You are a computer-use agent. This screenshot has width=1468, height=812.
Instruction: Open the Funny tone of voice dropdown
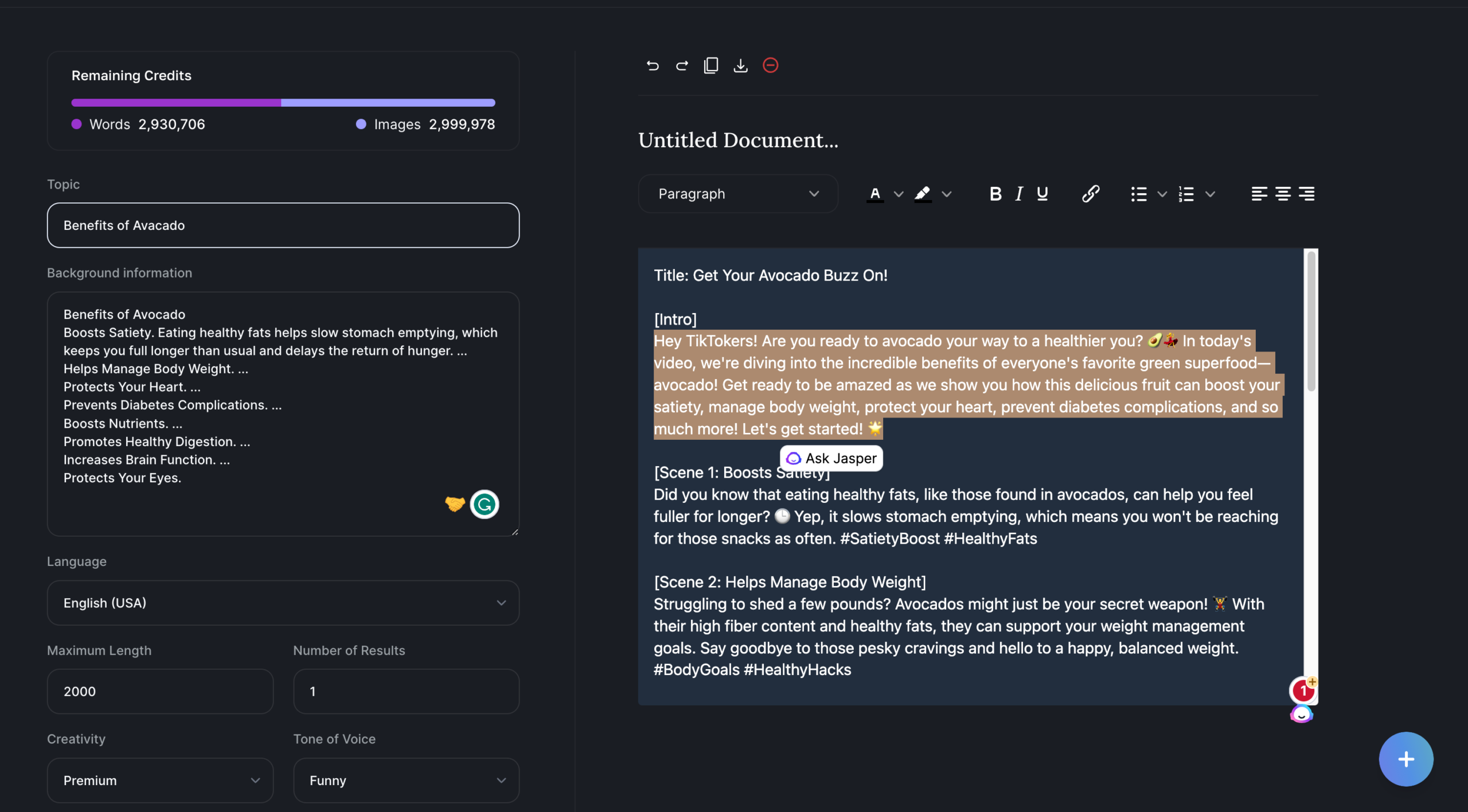click(406, 780)
